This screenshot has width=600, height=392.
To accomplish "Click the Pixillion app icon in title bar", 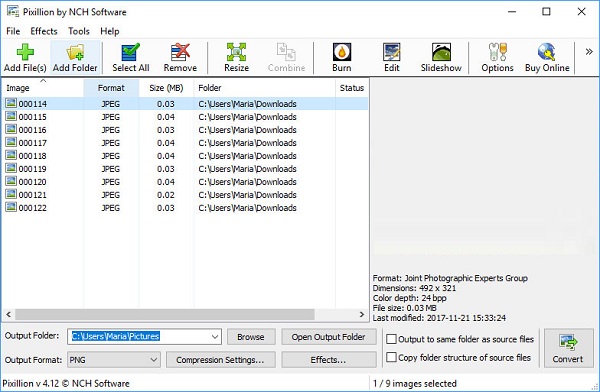I will pyautogui.click(x=13, y=11).
